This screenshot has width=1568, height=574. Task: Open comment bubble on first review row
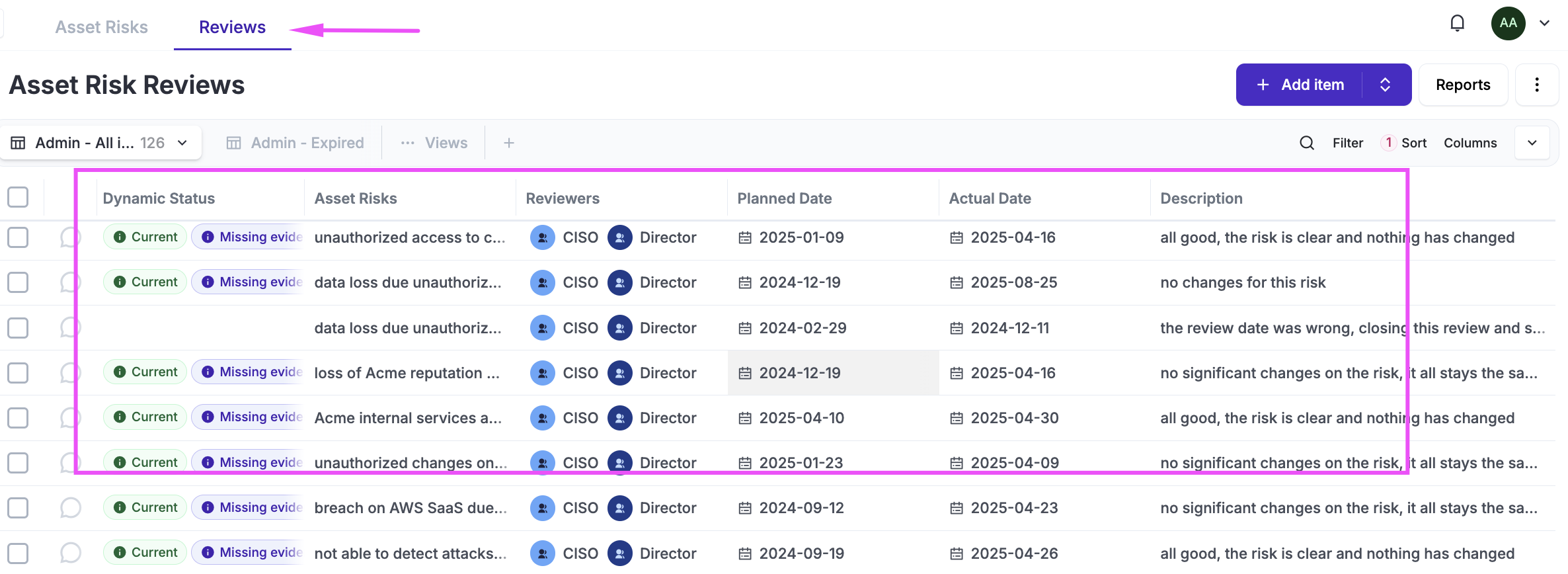70,237
